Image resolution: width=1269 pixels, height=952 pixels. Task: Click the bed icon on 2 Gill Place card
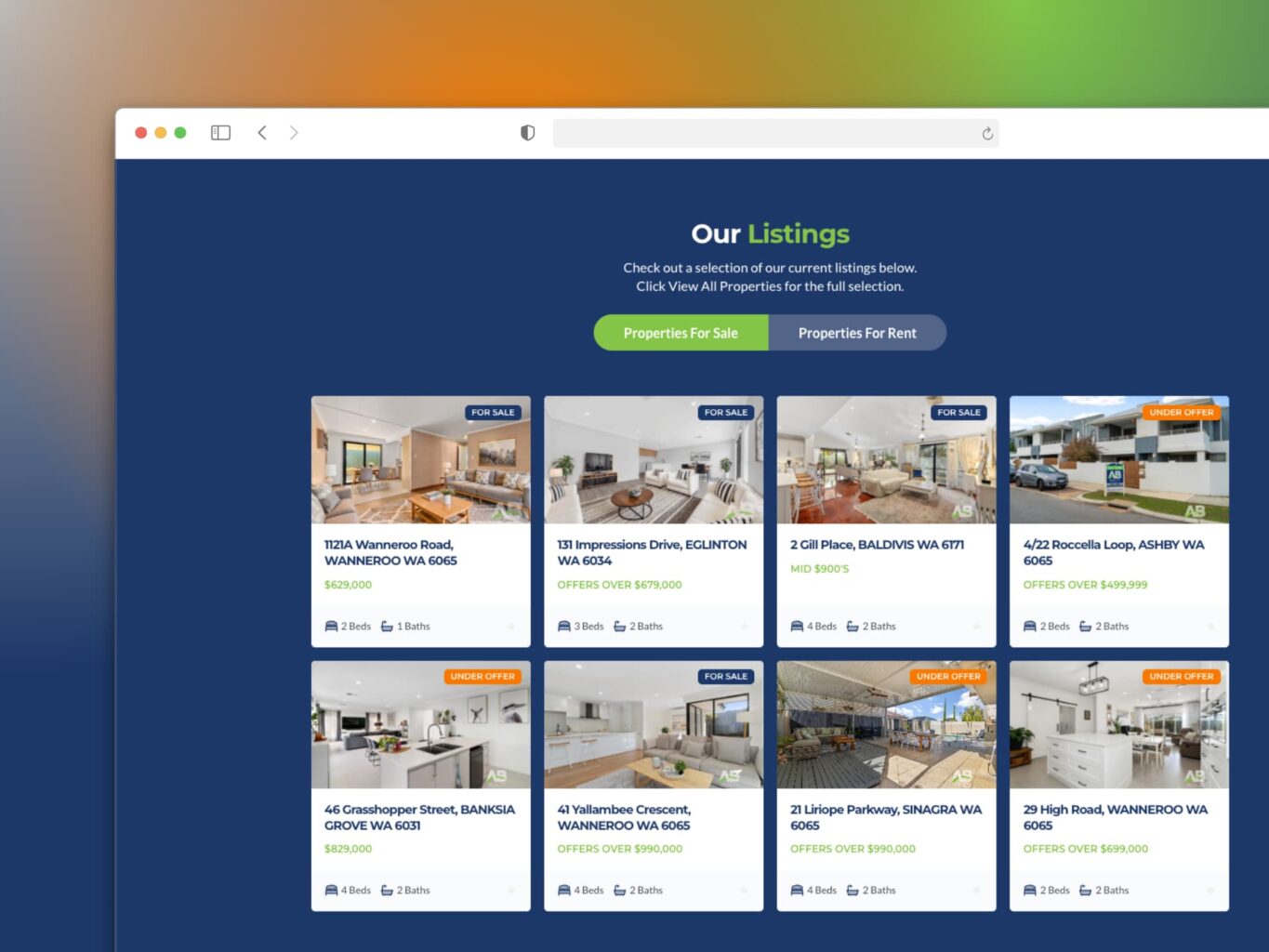[x=797, y=627]
